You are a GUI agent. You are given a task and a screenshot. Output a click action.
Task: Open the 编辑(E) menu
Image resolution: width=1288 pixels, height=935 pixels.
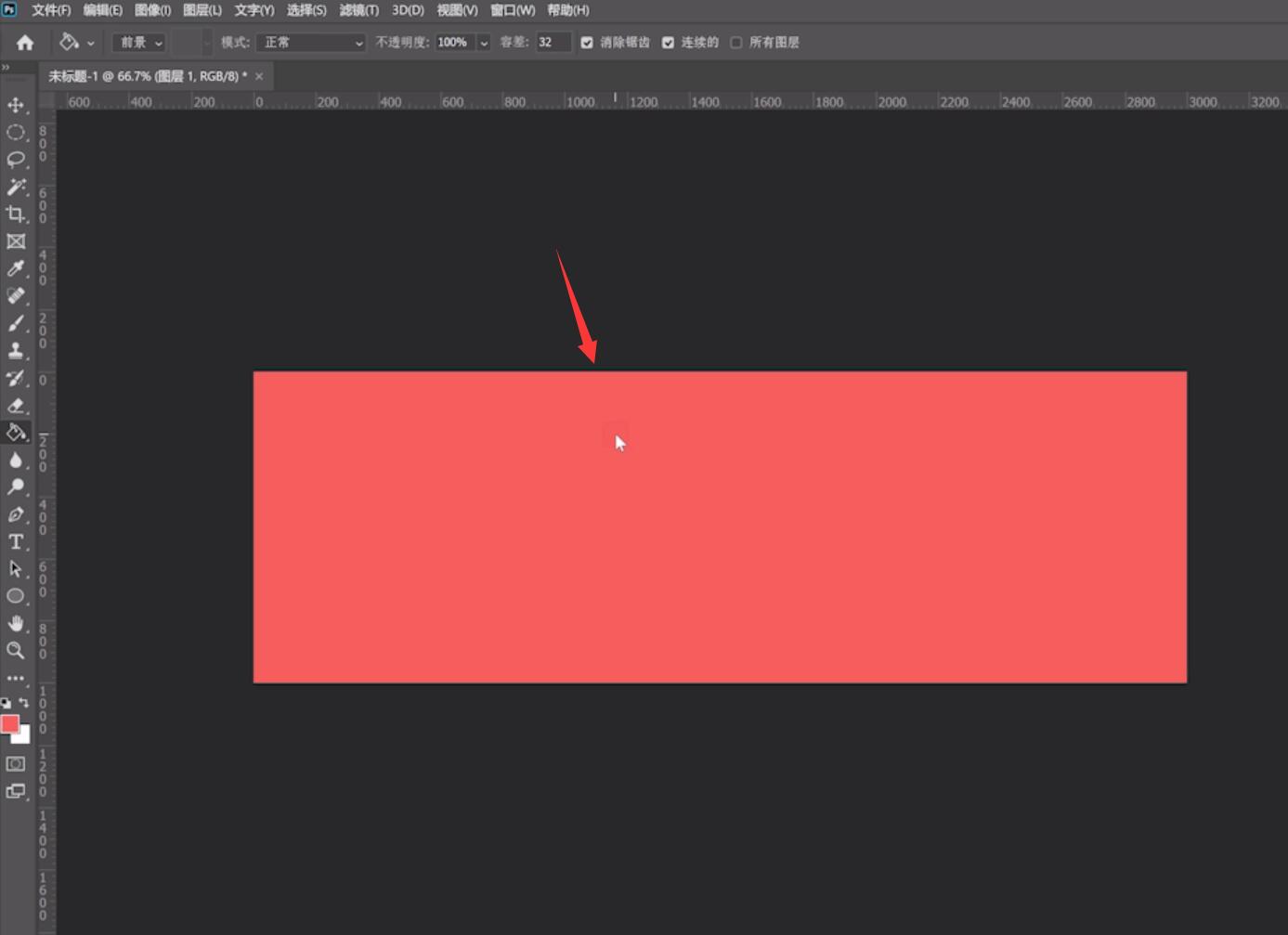pyautogui.click(x=102, y=10)
